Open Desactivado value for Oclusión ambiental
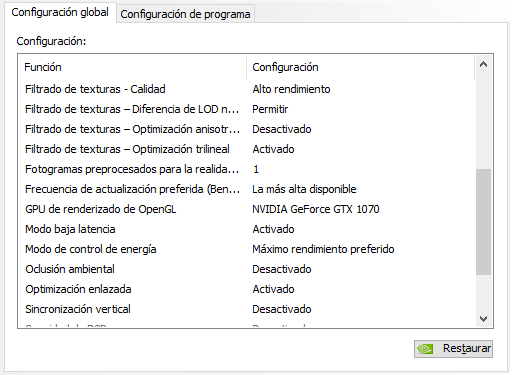This screenshot has height=375, width=512. (x=282, y=269)
